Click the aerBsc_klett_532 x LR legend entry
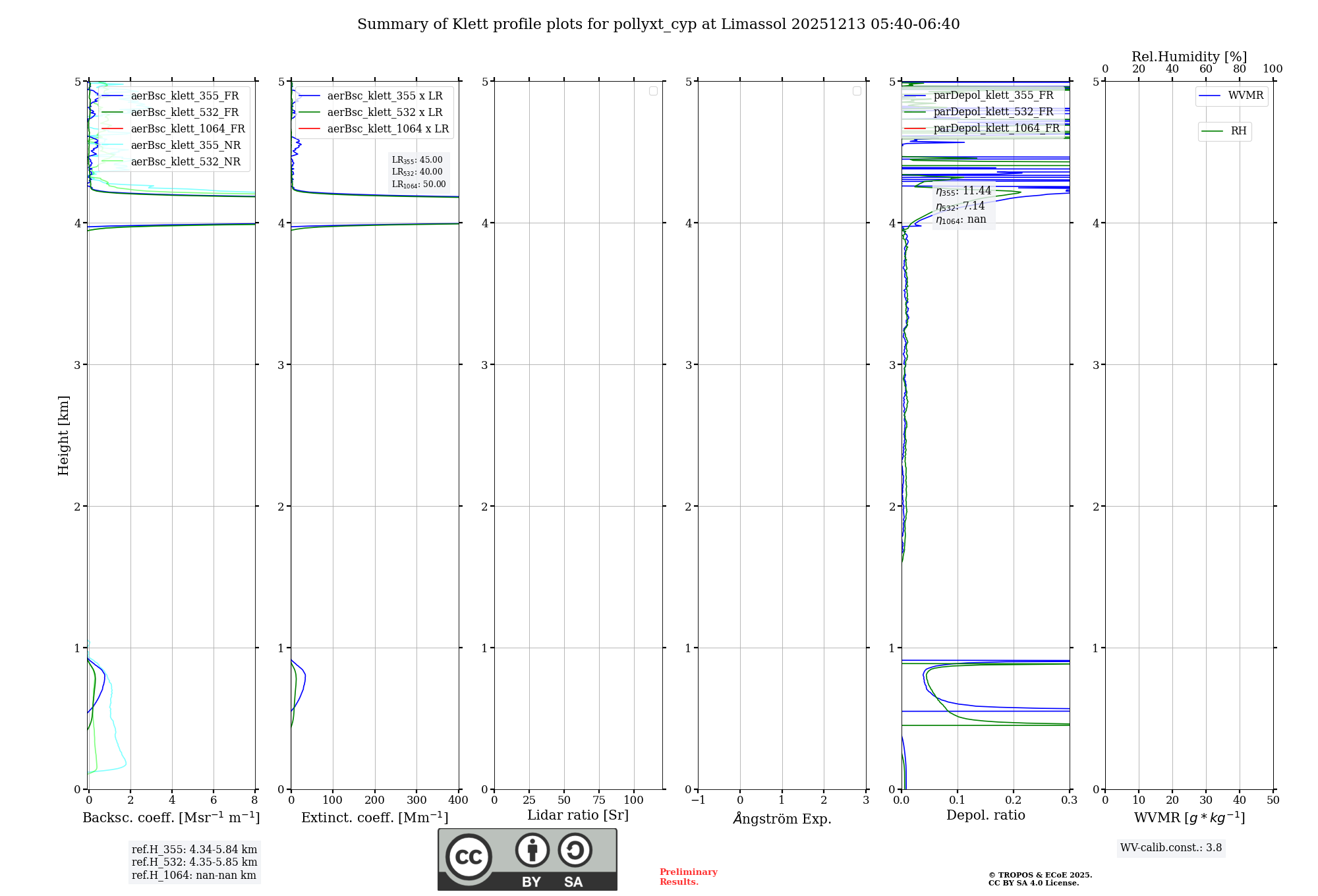 [x=385, y=113]
